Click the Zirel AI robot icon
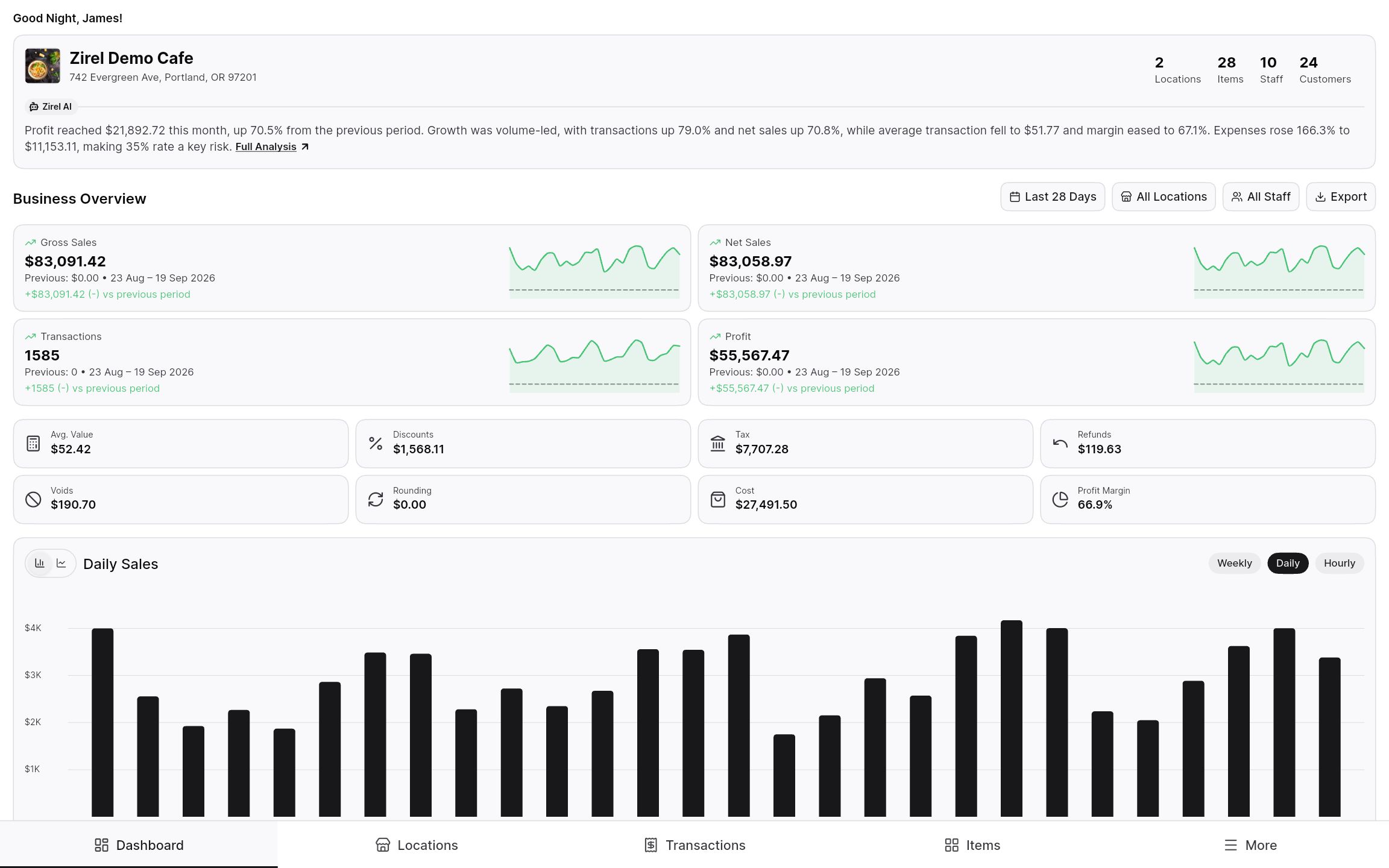Image resolution: width=1389 pixels, height=868 pixels. pos(34,107)
